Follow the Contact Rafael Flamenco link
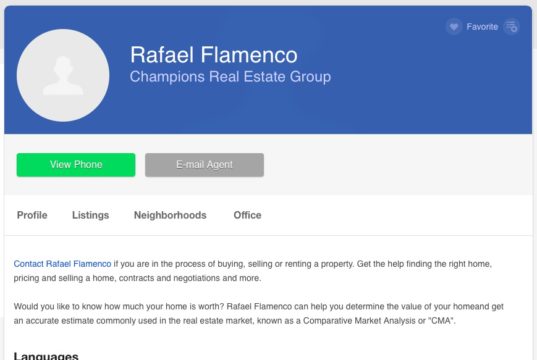 (62, 264)
